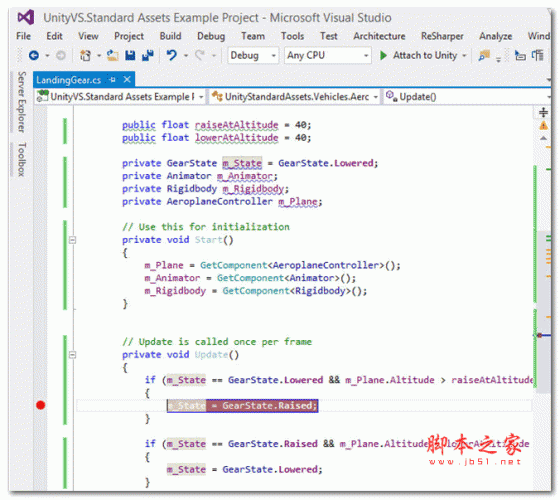Collapse the Update() method outline

pyautogui.click(x=72, y=355)
